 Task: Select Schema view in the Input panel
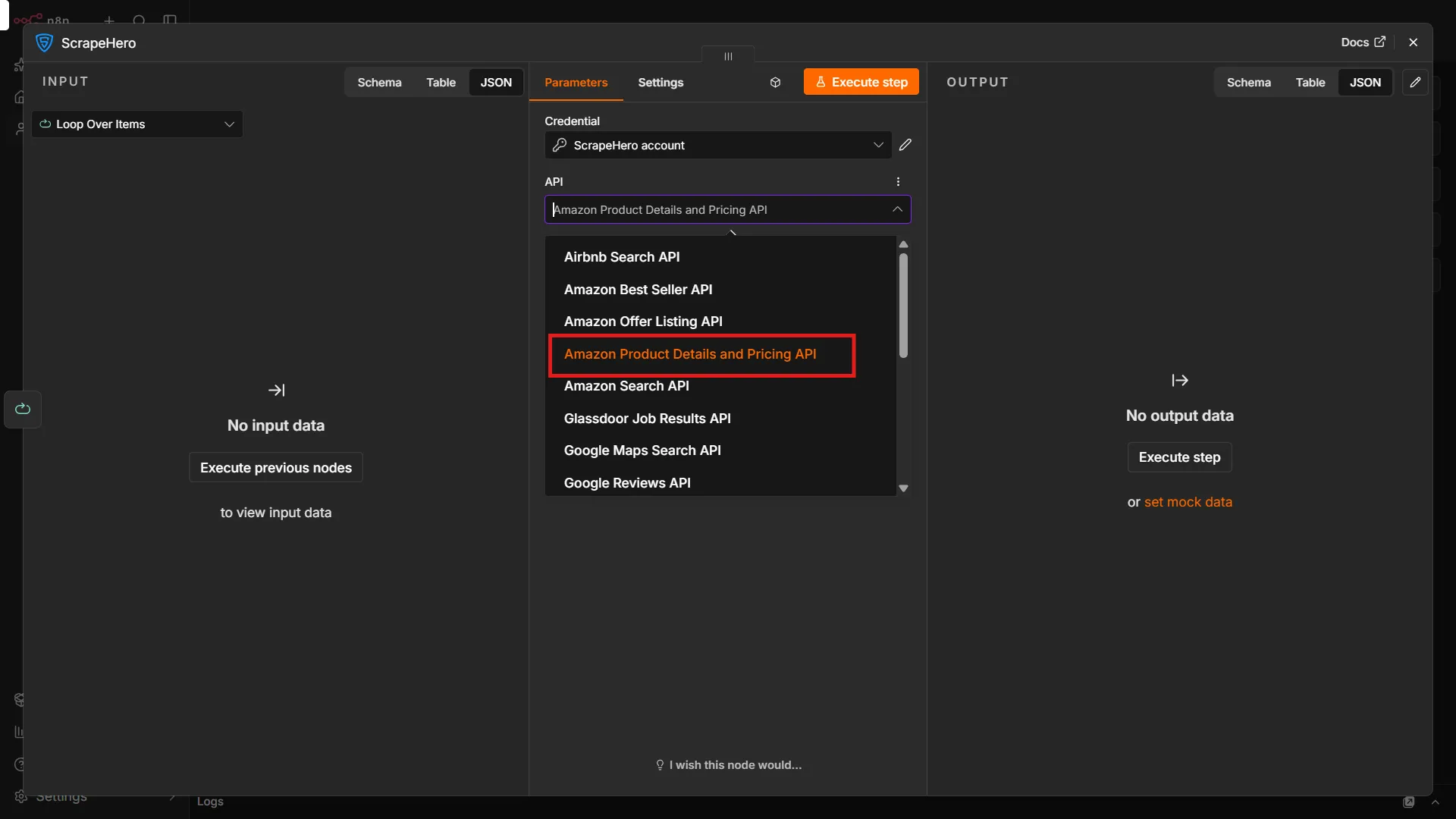(x=379, y=83)
